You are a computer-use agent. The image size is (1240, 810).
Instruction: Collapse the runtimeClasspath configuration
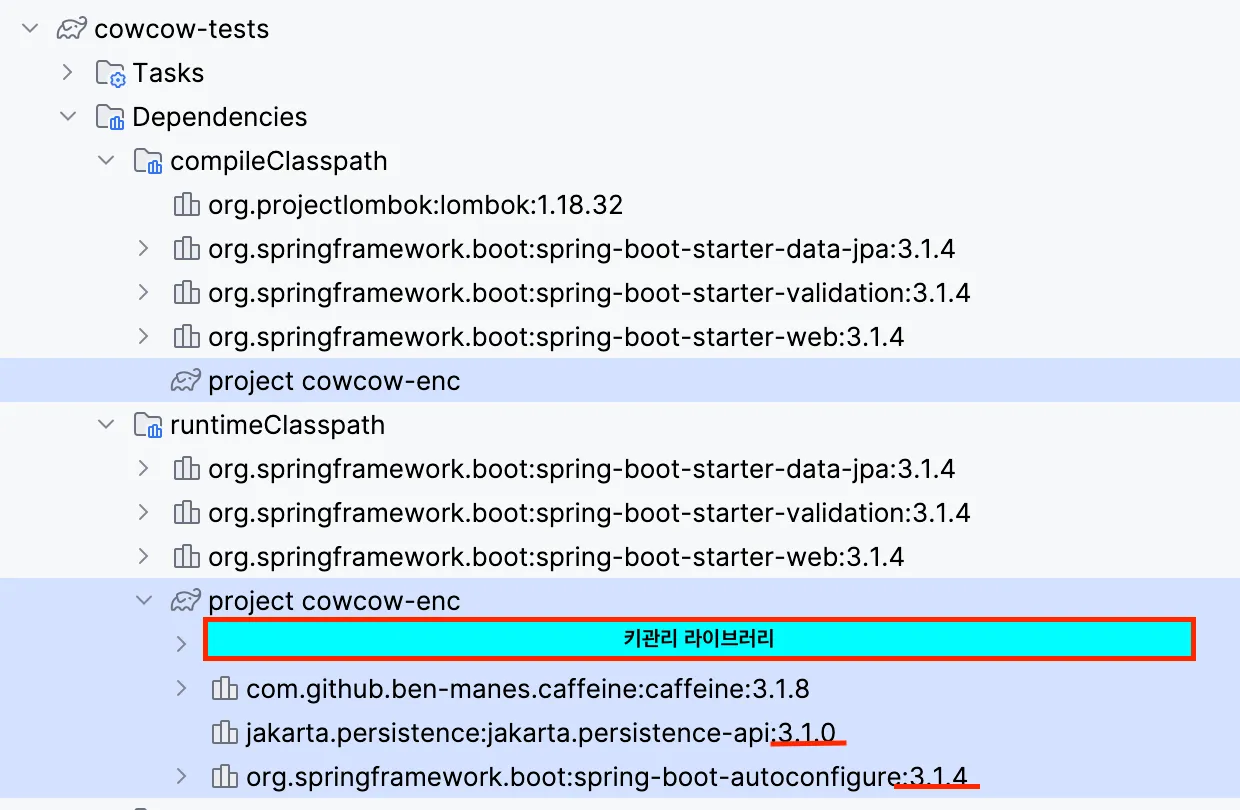tap(105, 425)
